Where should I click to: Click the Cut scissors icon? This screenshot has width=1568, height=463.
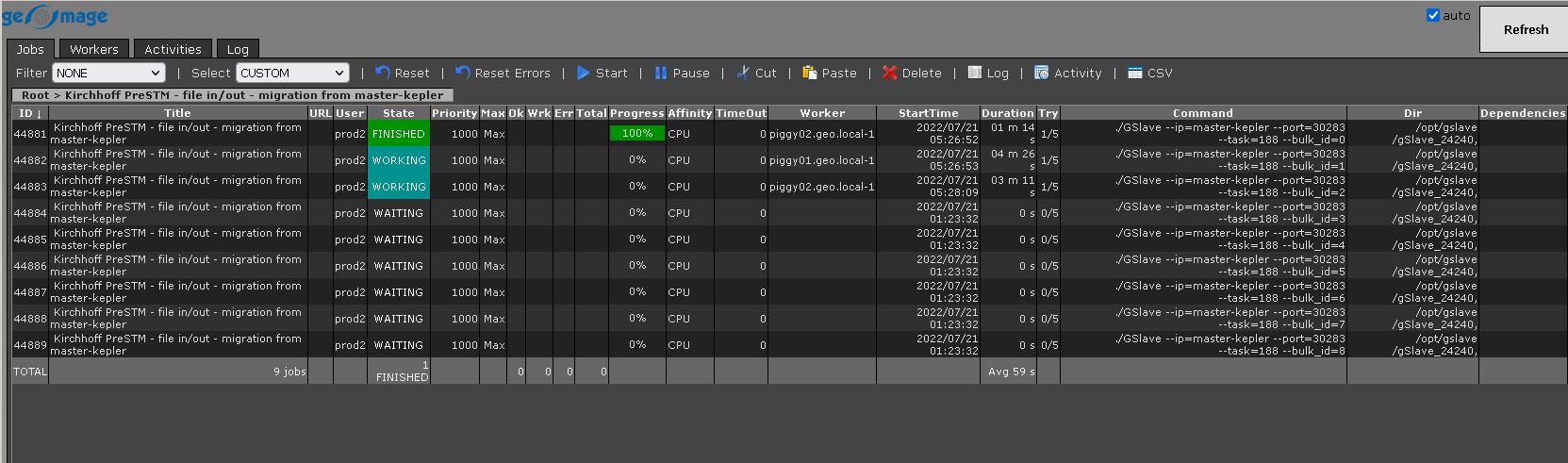[x=743, y=73]
